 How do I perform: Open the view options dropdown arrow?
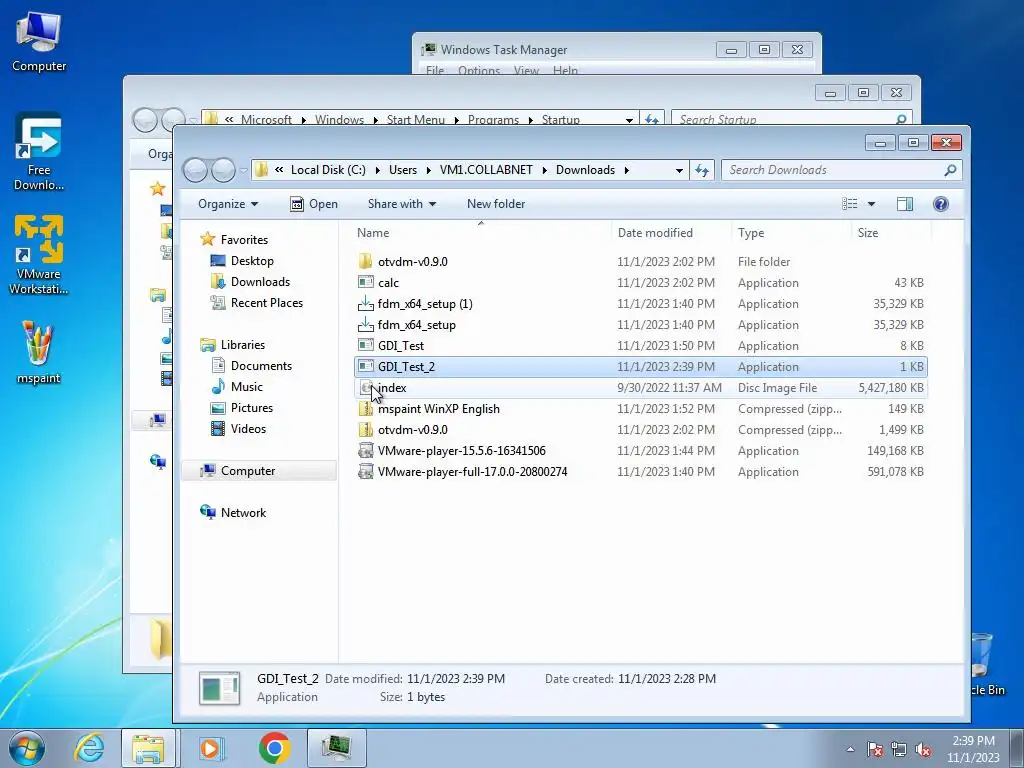click(x=871, y=204)
